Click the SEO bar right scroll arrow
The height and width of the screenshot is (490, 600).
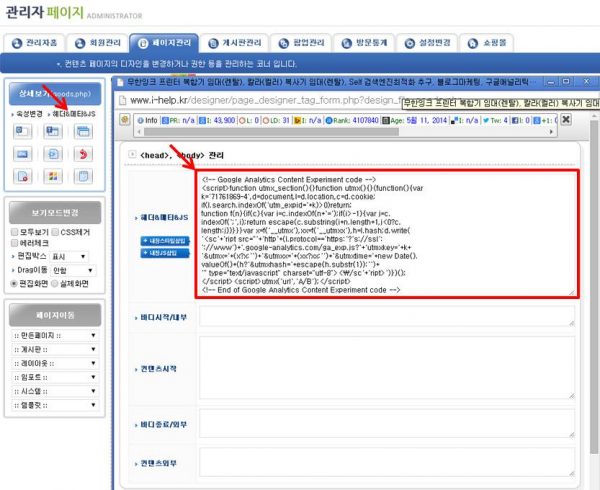pos(551,132)
